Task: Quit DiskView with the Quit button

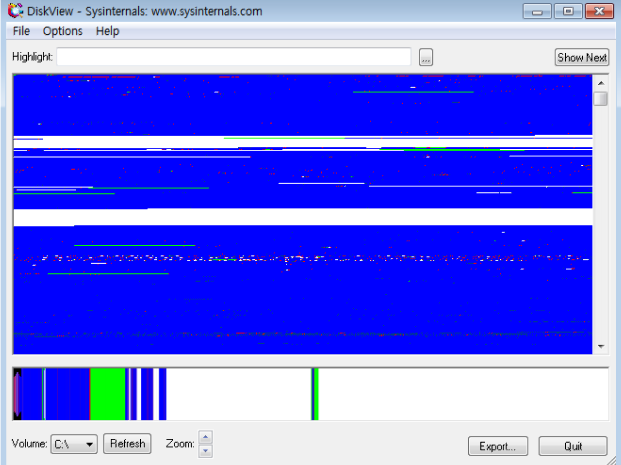Action: tap(573, 446)
